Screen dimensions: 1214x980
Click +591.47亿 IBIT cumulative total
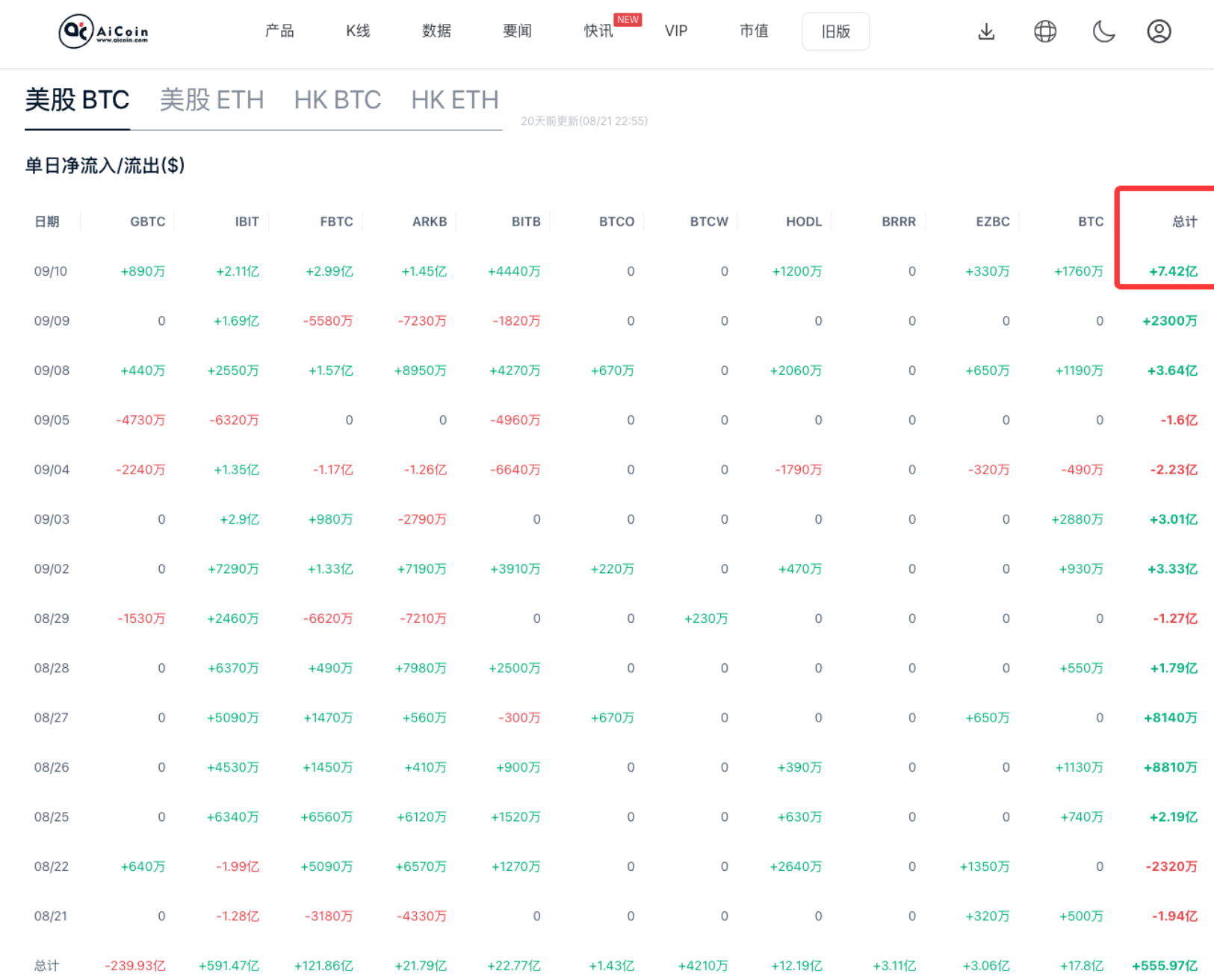(x=229, y=966)
